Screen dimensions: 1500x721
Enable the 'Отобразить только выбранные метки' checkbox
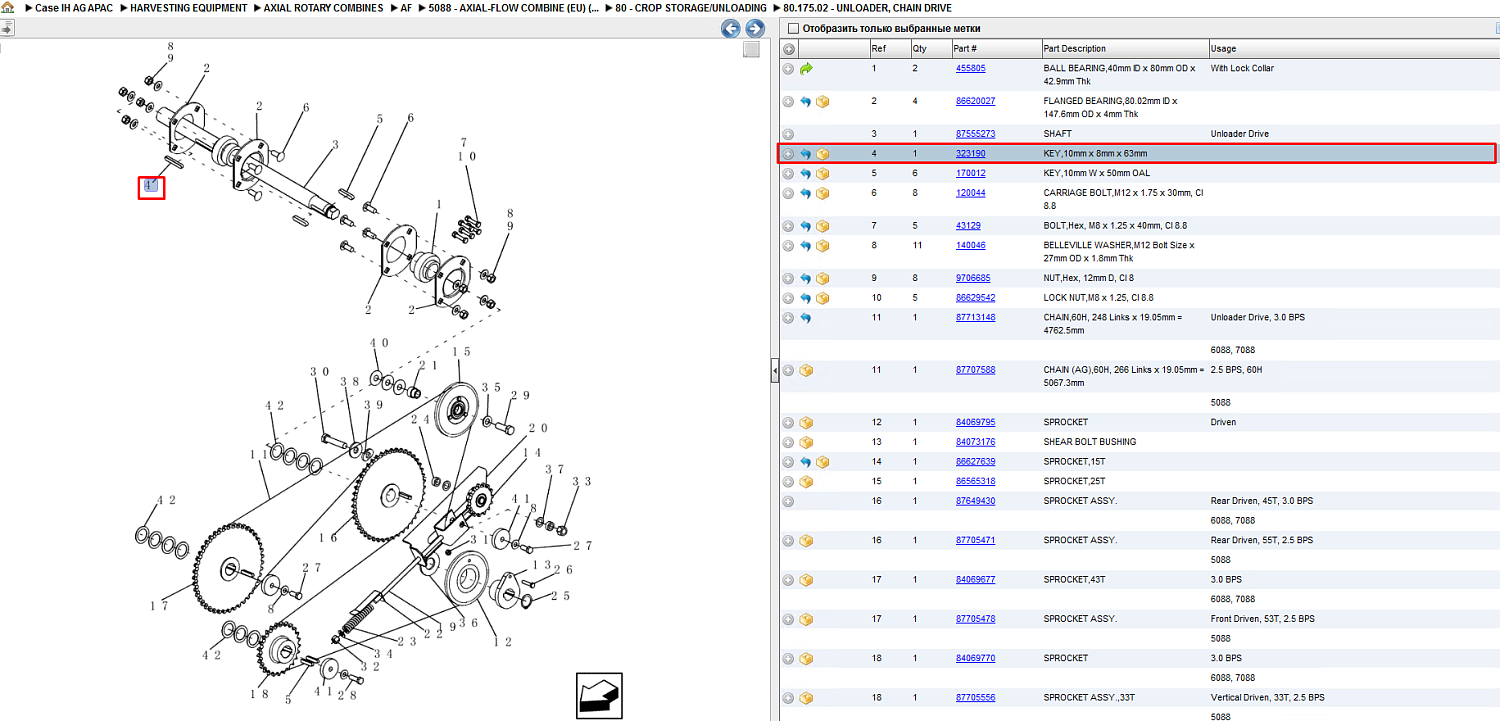[x=794, y=29]
